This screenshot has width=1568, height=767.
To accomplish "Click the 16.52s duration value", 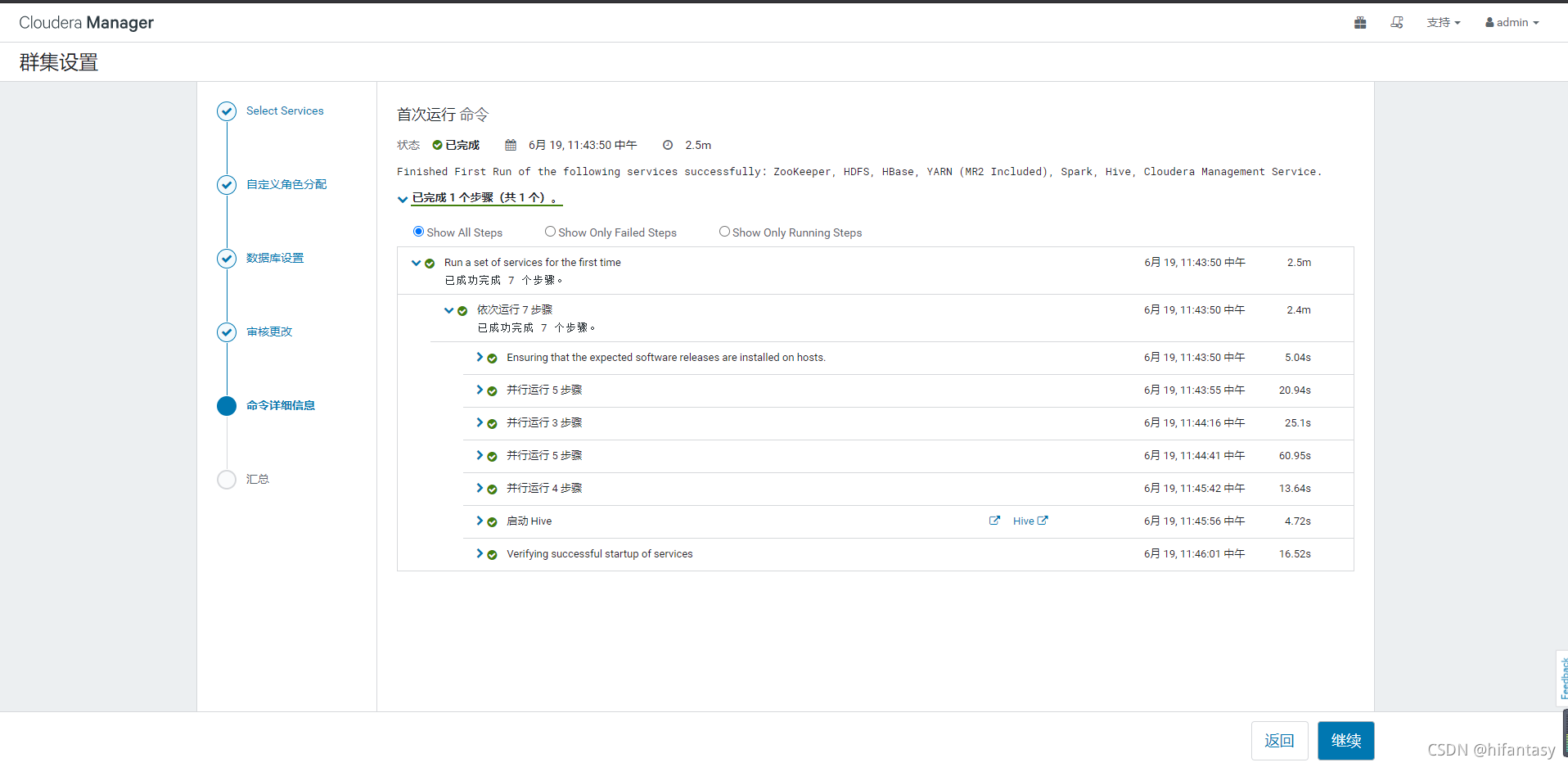I will point(1295,554).
